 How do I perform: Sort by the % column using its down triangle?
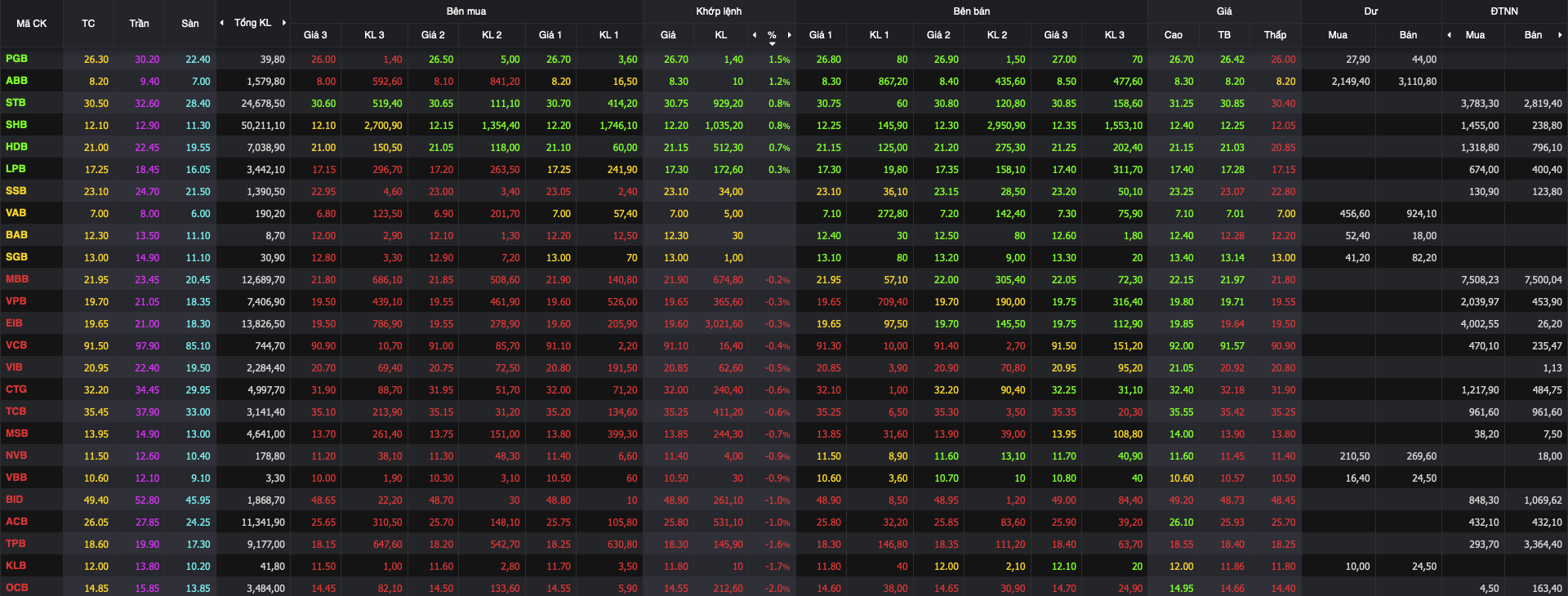pyautogui.click(x=772, y=43)
